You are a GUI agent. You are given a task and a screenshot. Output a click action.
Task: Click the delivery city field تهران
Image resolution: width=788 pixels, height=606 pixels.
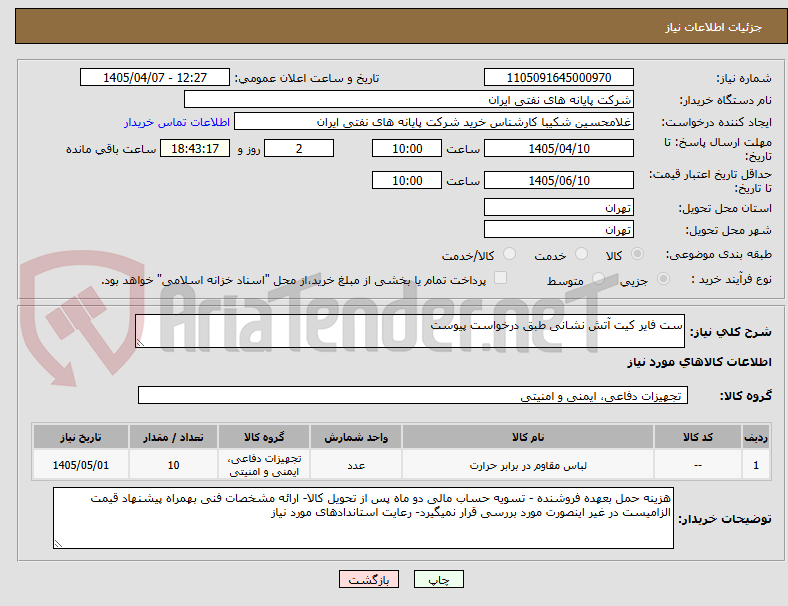(x=558, y=229)
